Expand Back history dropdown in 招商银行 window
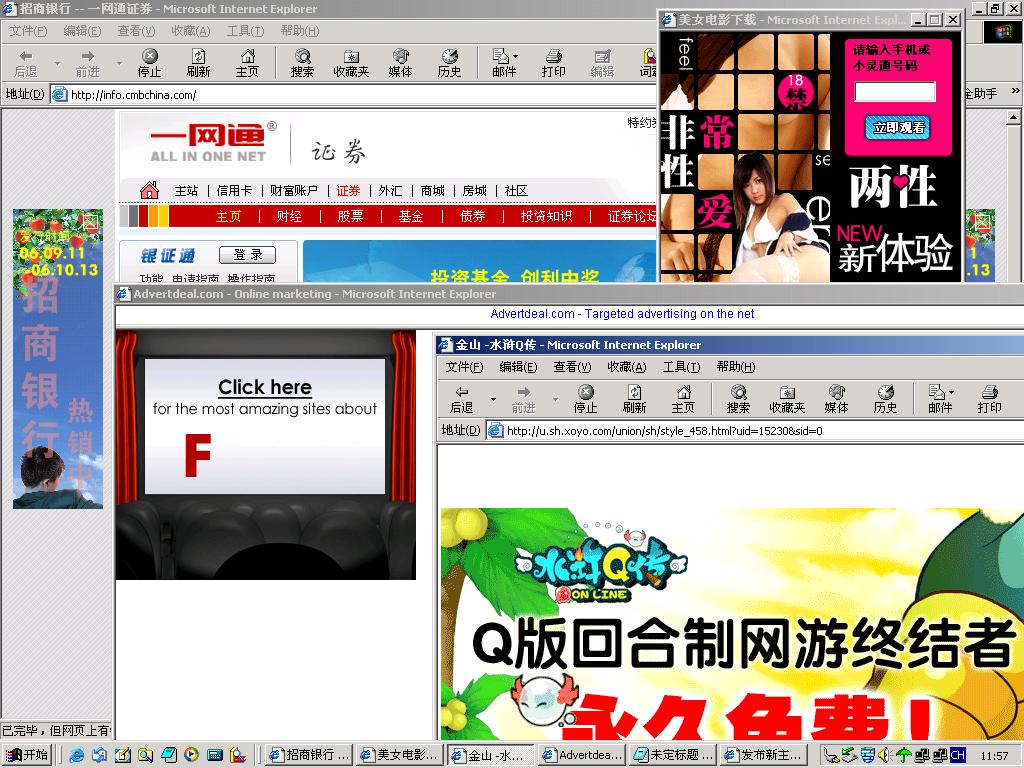Viewport: 1024px width, 768px height. pyautogui.click(x=57, y=63)
